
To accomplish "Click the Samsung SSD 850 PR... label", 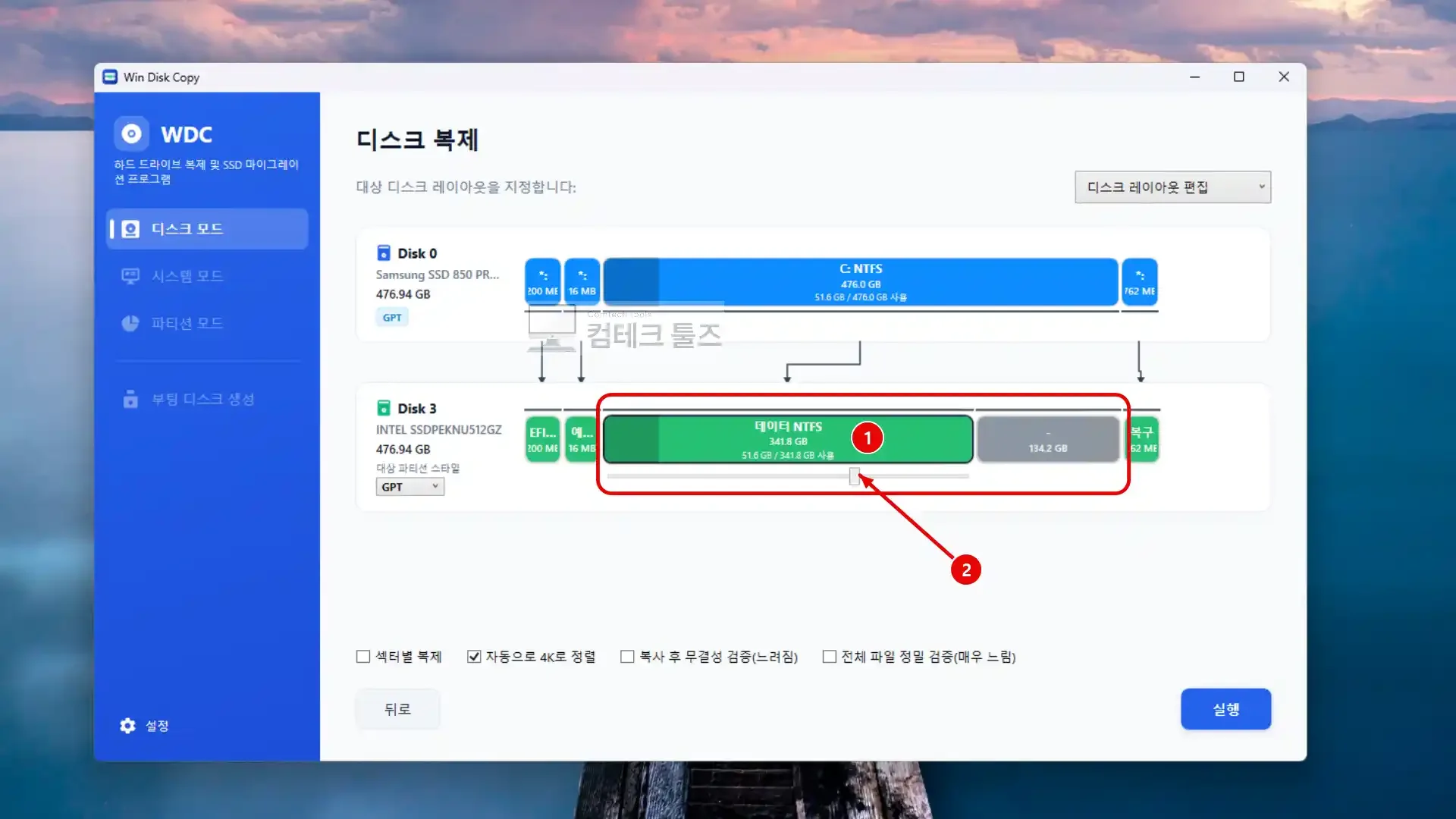I will coord(438,275).
